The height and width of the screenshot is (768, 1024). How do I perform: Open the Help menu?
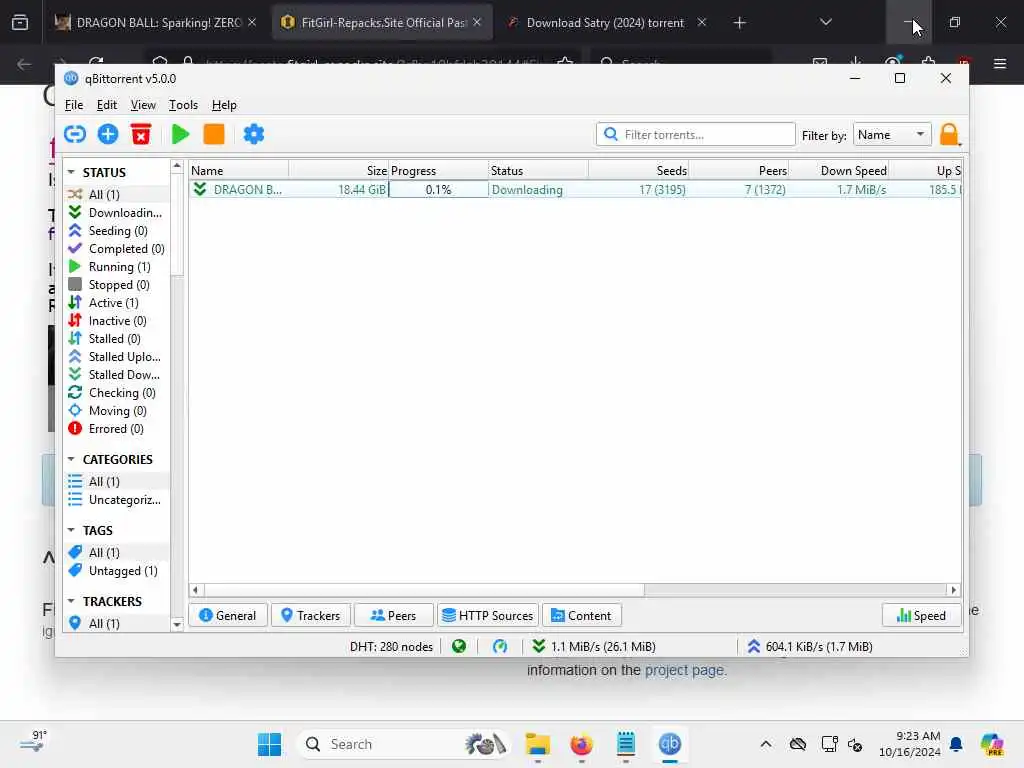pyautogui.click(x=224, y=105)
